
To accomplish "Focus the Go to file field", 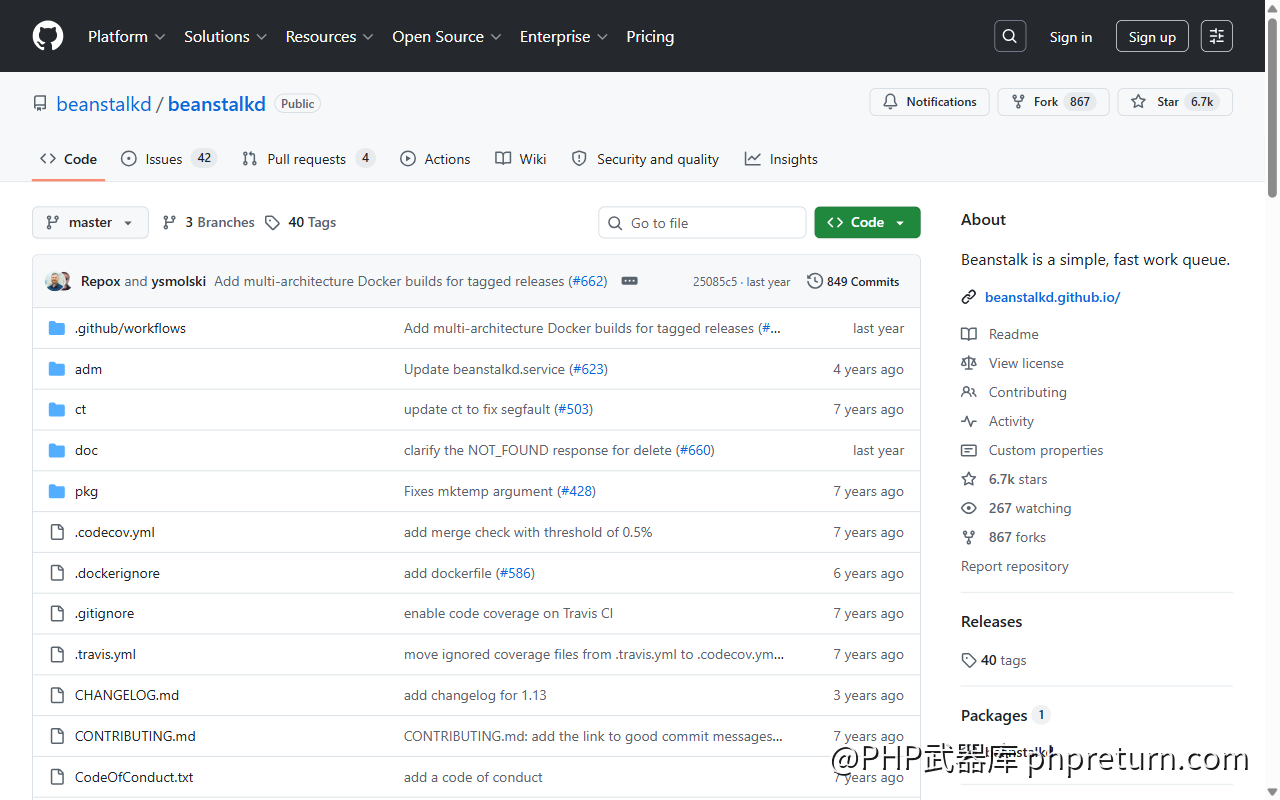I will (x=702, y=222).
